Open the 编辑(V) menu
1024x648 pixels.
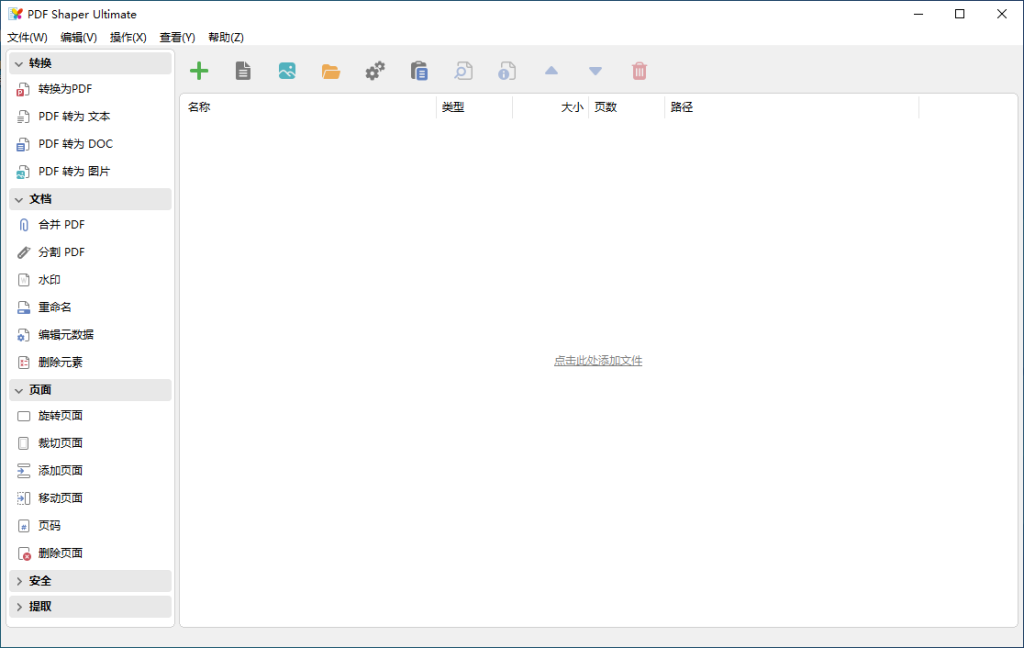[78, 37]
